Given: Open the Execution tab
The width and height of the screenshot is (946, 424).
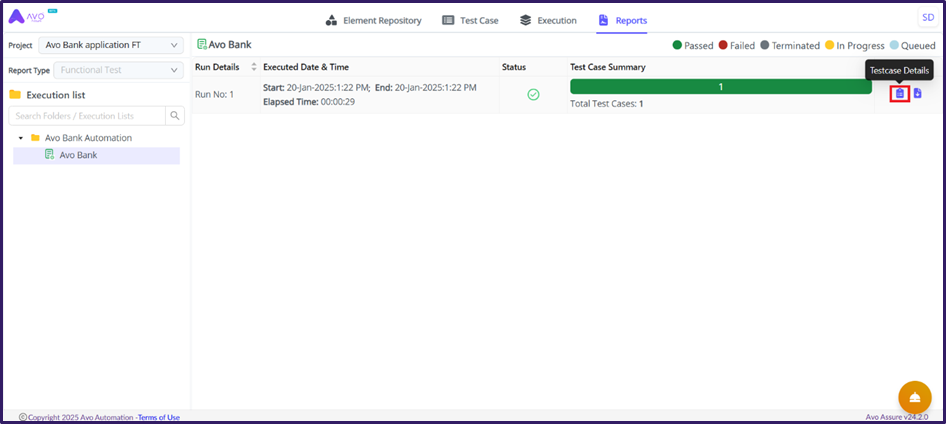Looking at the screenshot, I should (x=548, y=20).
